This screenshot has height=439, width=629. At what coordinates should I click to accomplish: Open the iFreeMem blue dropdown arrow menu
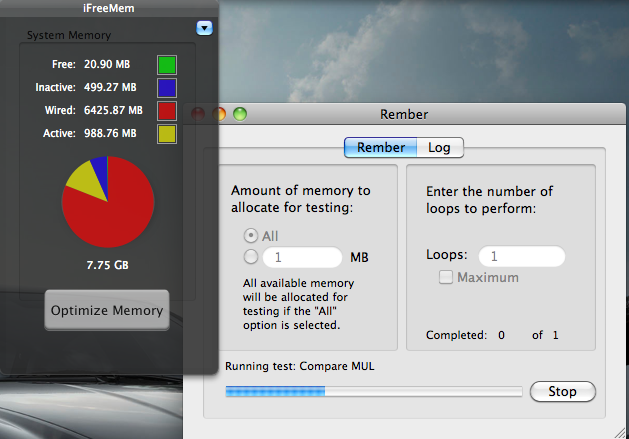click(204, 28)
